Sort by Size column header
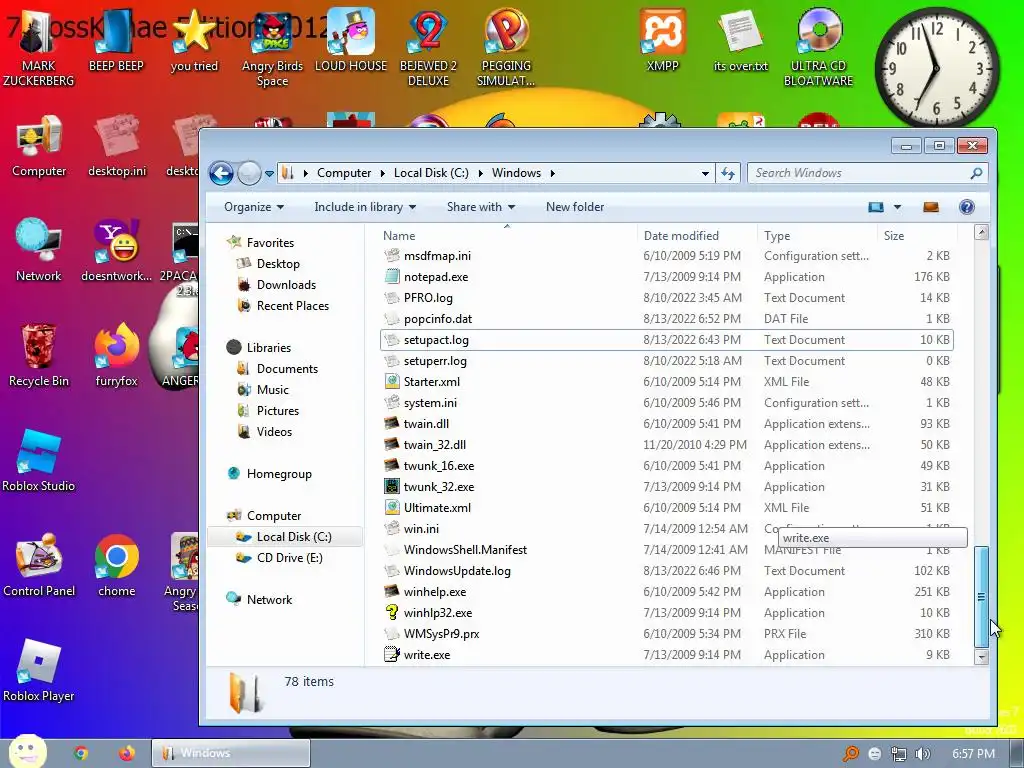 pos(916,236)
